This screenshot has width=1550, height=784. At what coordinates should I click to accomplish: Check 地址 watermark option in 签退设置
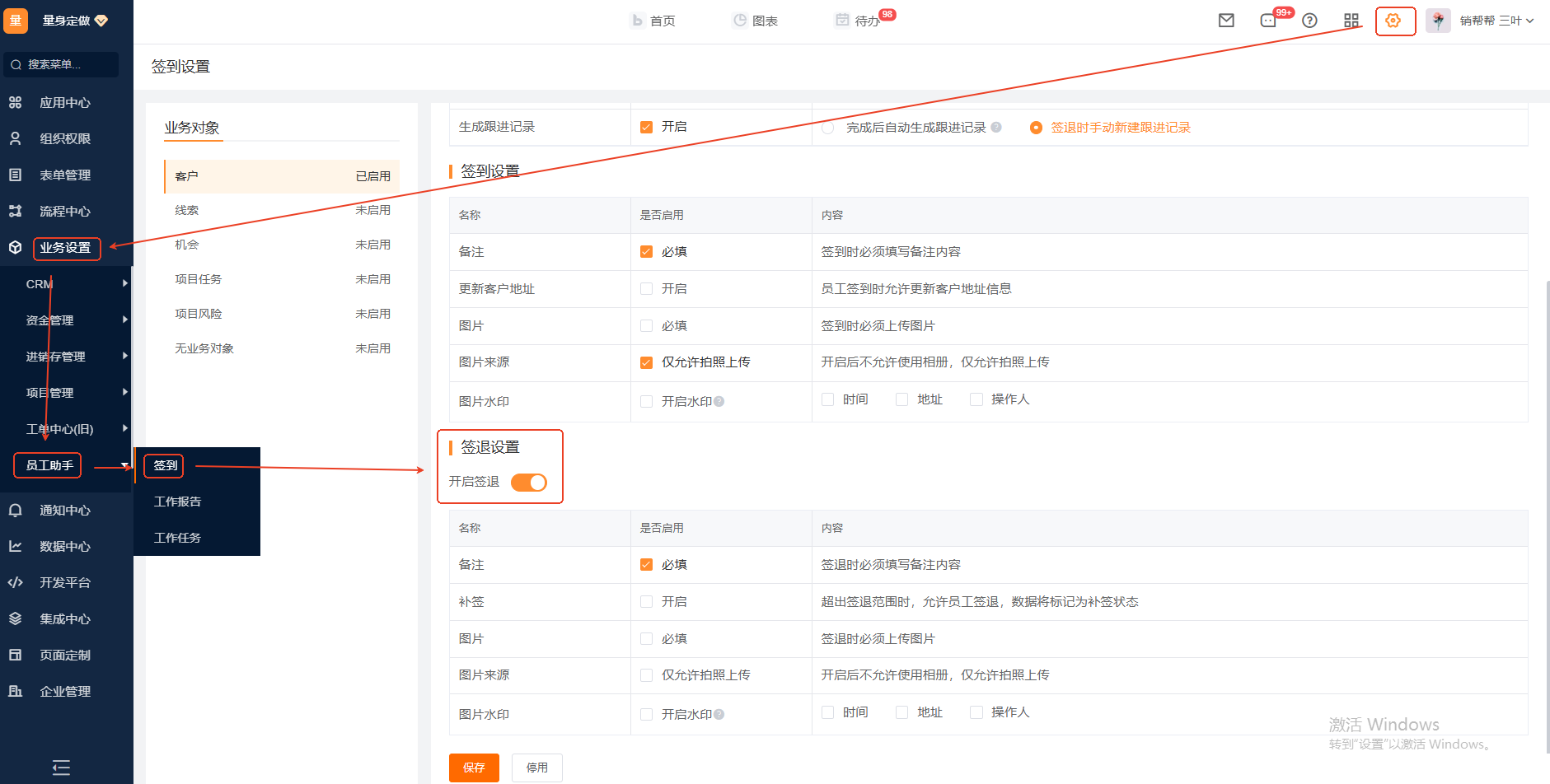(901, 712)
